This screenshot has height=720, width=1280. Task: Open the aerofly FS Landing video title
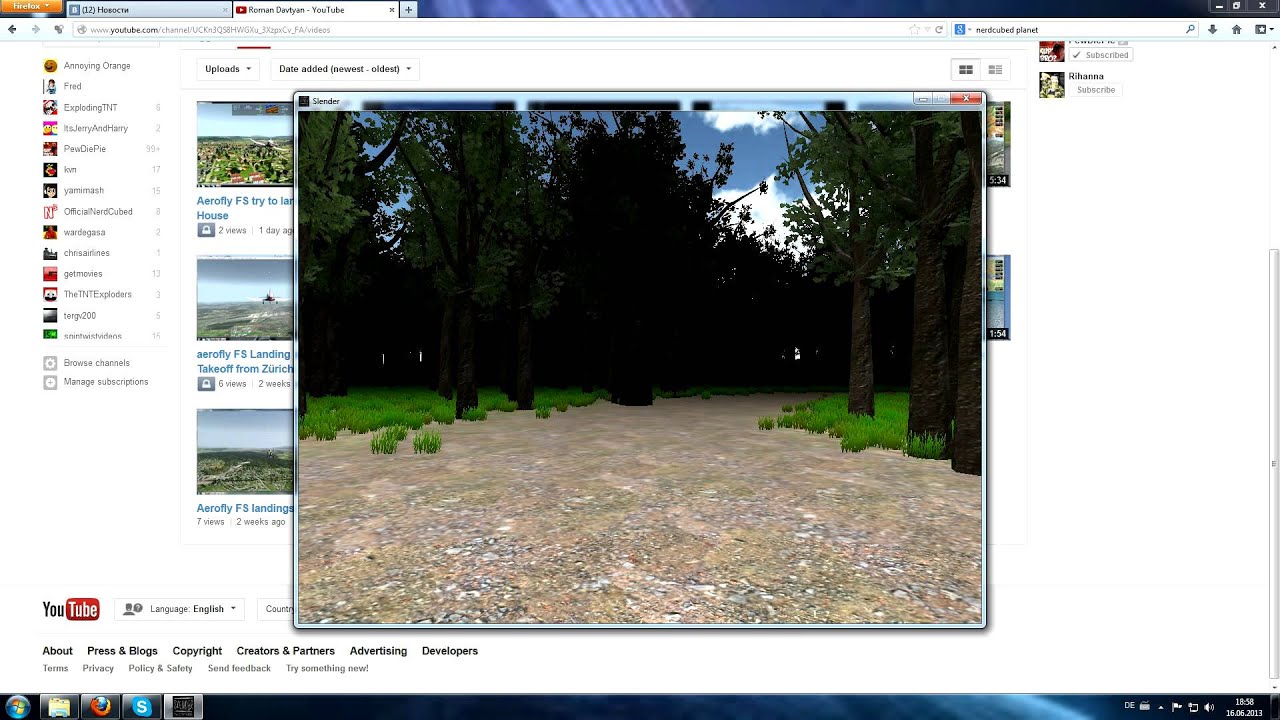245,361
